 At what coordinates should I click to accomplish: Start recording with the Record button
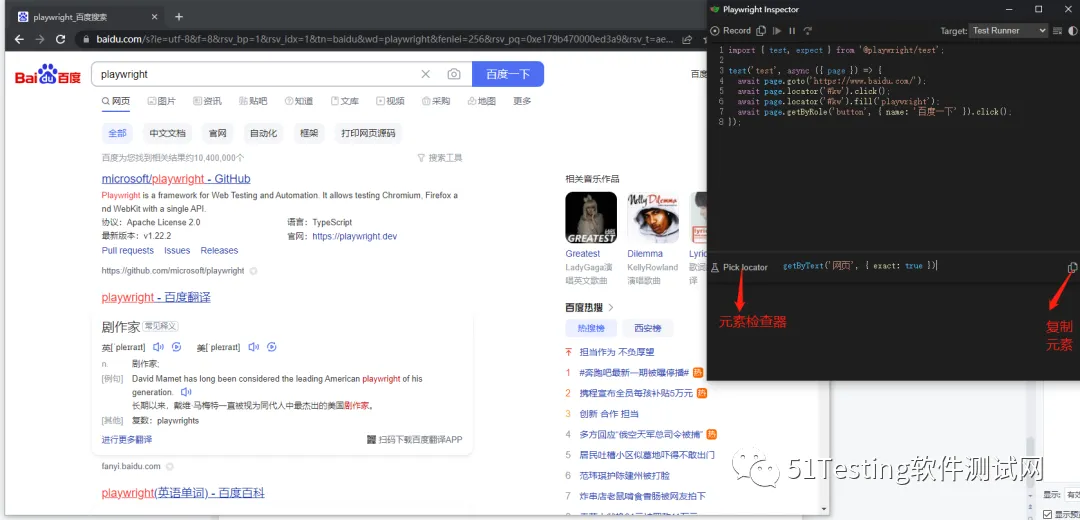click(x=731, y=30)
